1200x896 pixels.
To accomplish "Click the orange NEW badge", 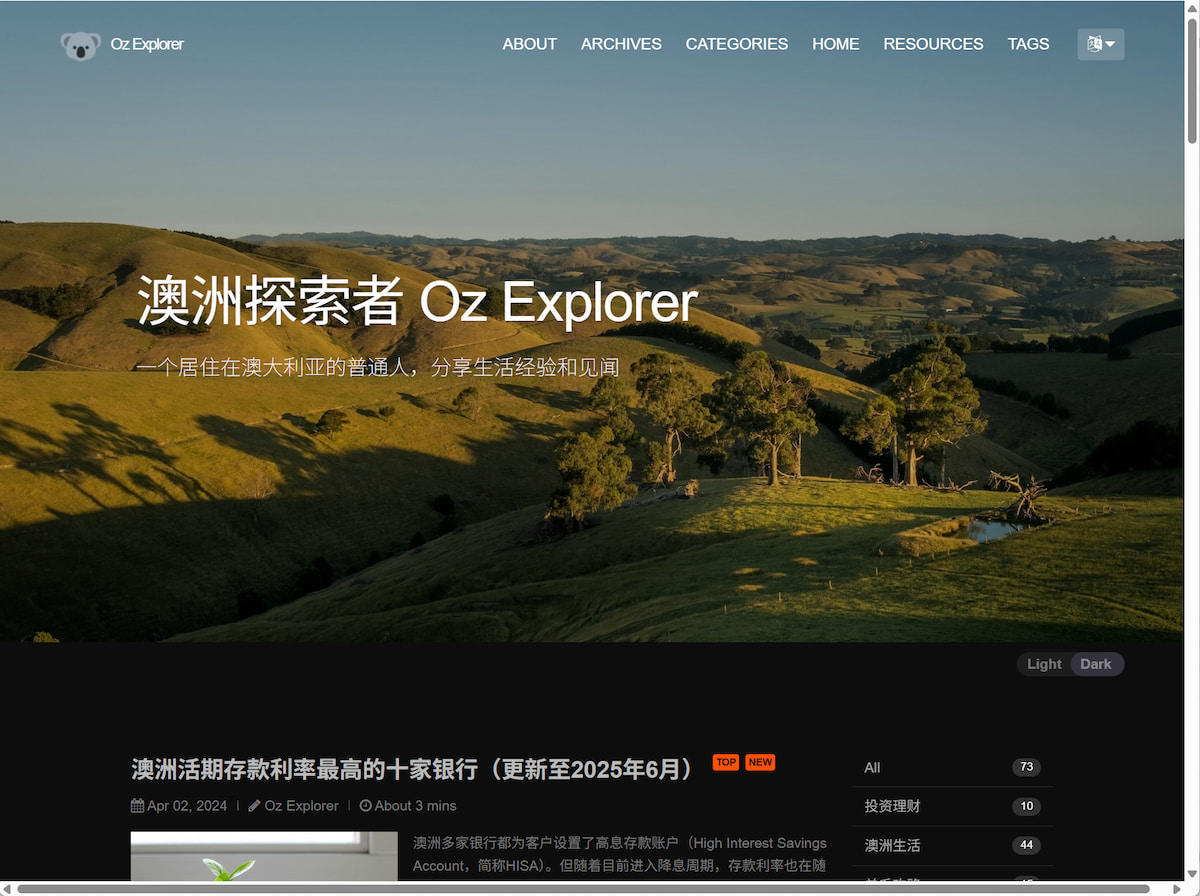I will pos(760,762).
